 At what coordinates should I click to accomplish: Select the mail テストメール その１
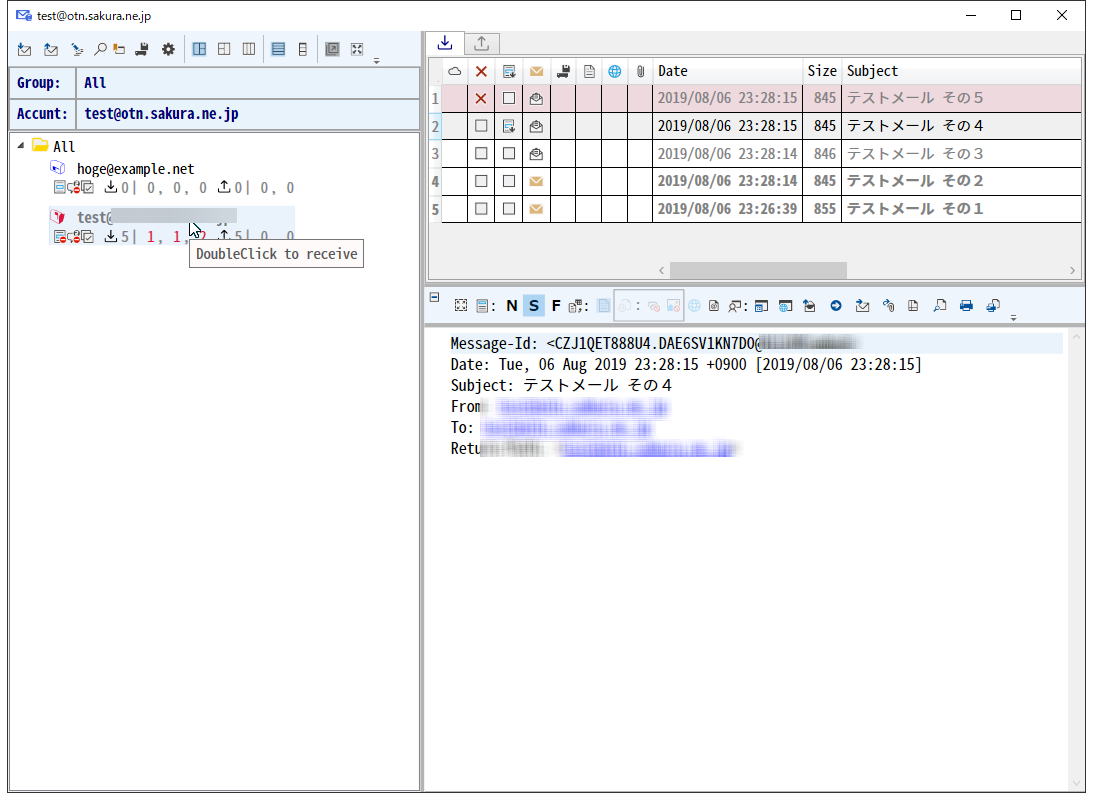[915, 208]
